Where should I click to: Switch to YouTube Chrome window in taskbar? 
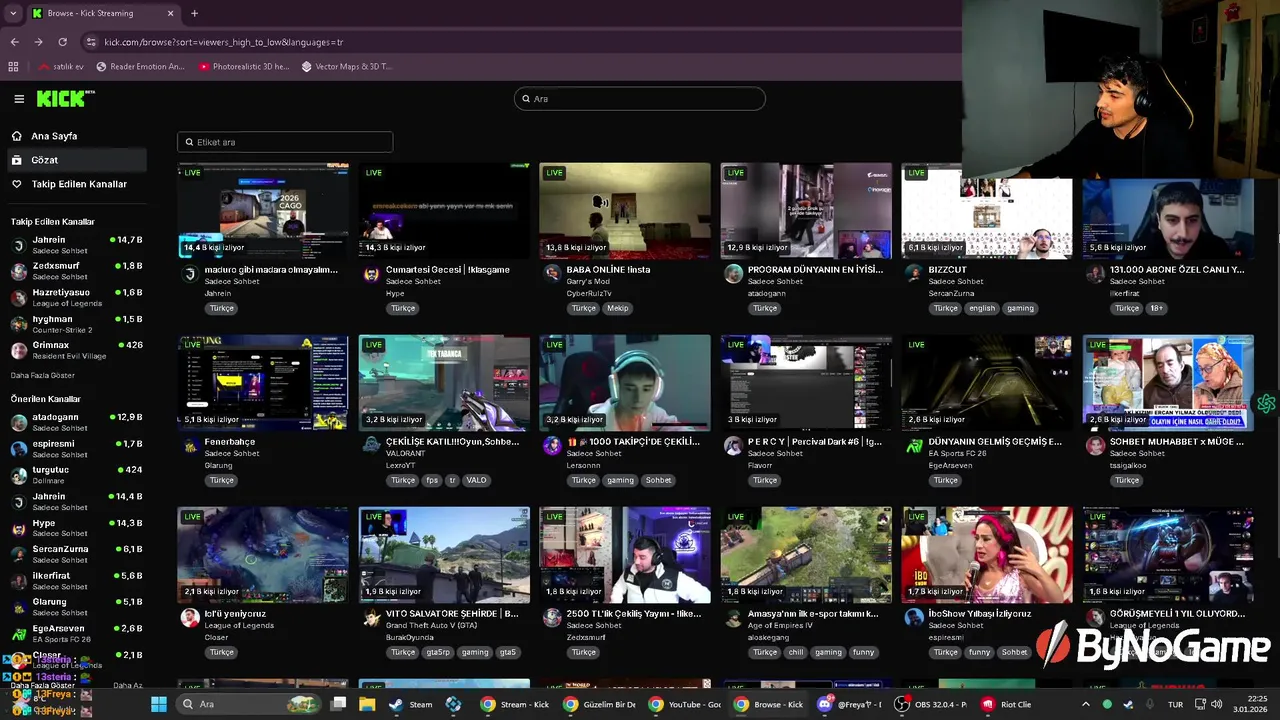(685, 704)
